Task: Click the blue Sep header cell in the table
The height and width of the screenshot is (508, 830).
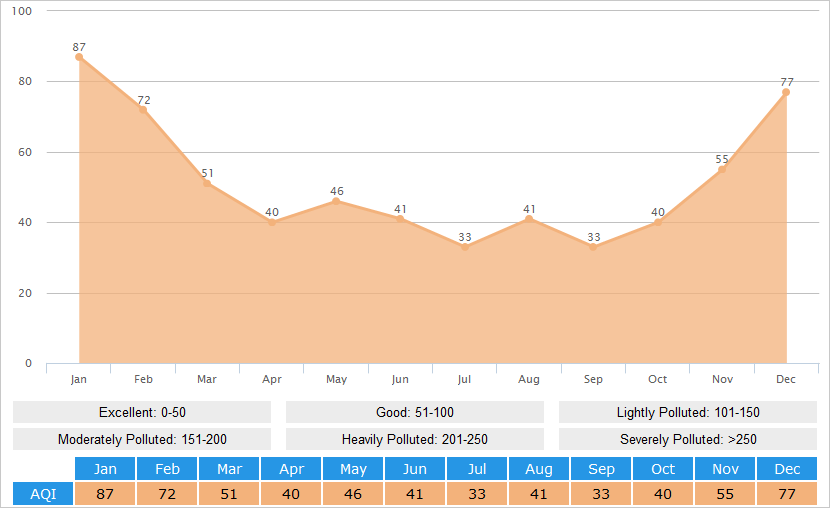Action: [x=601, y=469]
